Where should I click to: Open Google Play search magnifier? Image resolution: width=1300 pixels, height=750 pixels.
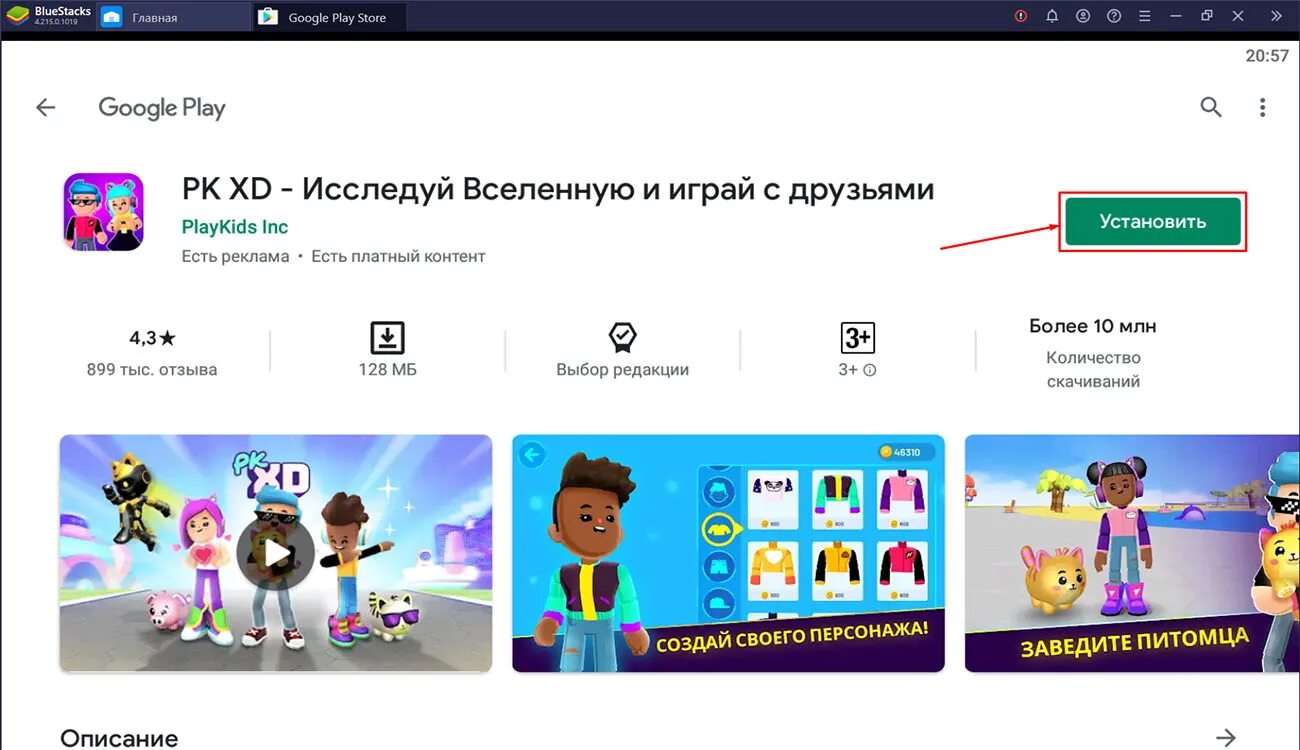coord(1211,107)
